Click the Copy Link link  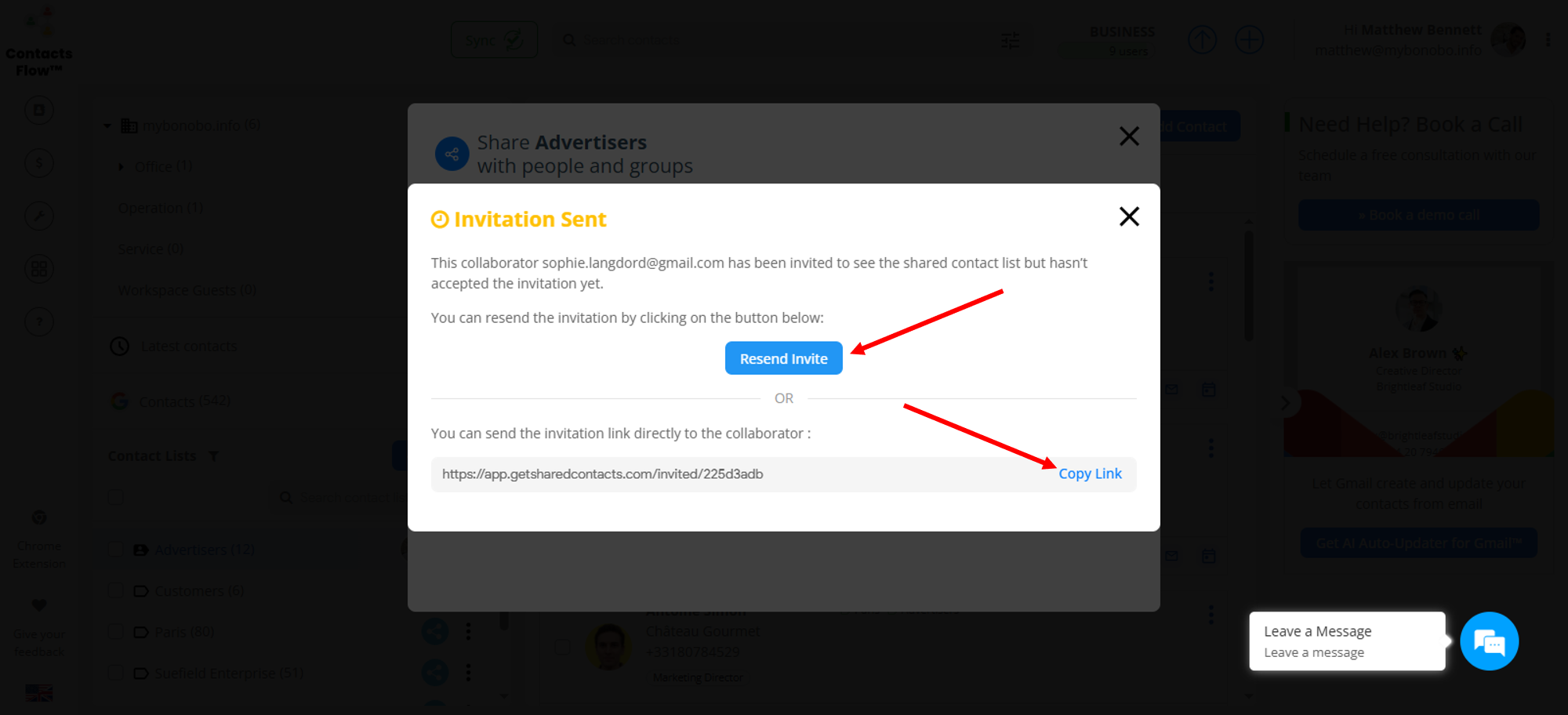click(x=1090, y=474)
